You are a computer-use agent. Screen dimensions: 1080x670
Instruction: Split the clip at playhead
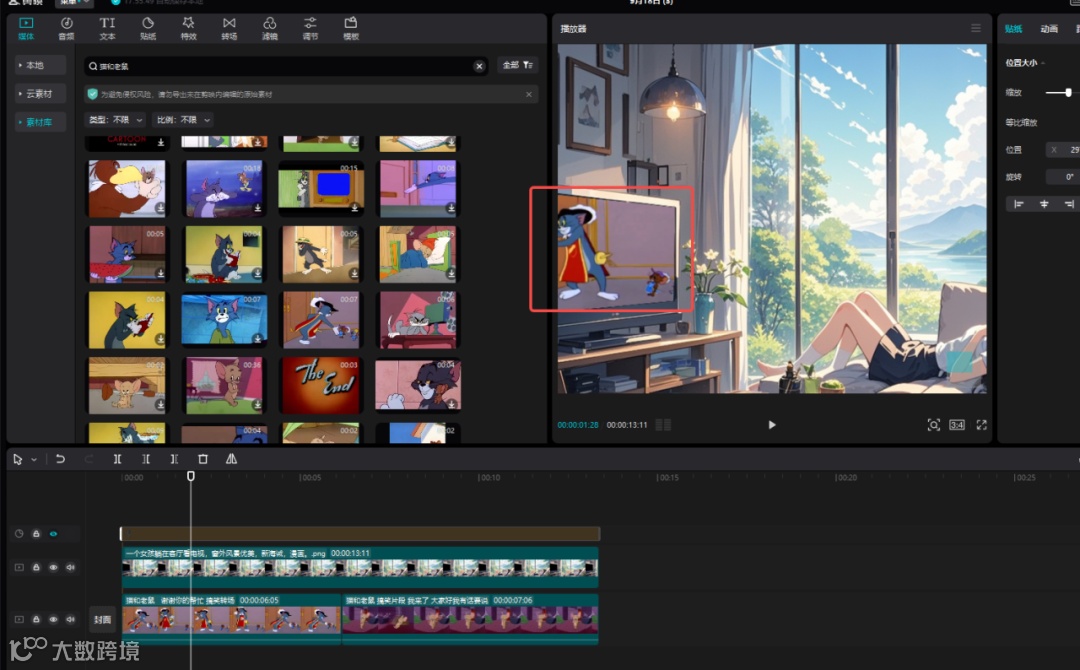pyautogui.click(x=117, y=459)
